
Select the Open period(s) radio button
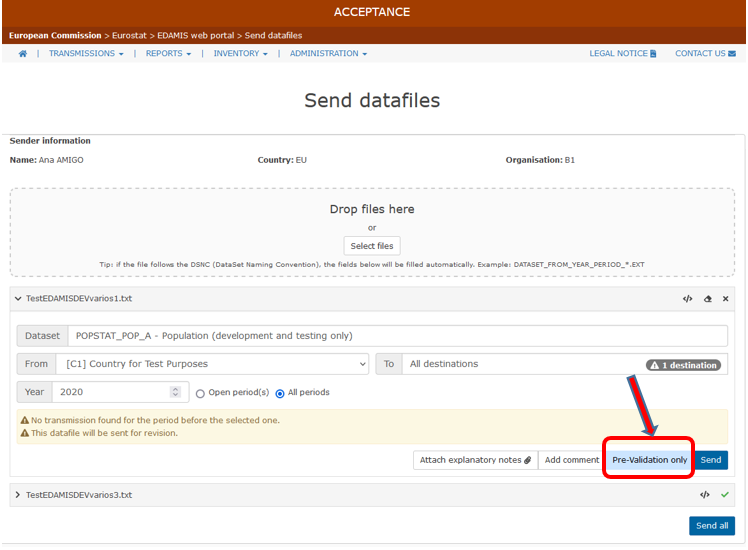pyautogui.click(x=200, y=394)
